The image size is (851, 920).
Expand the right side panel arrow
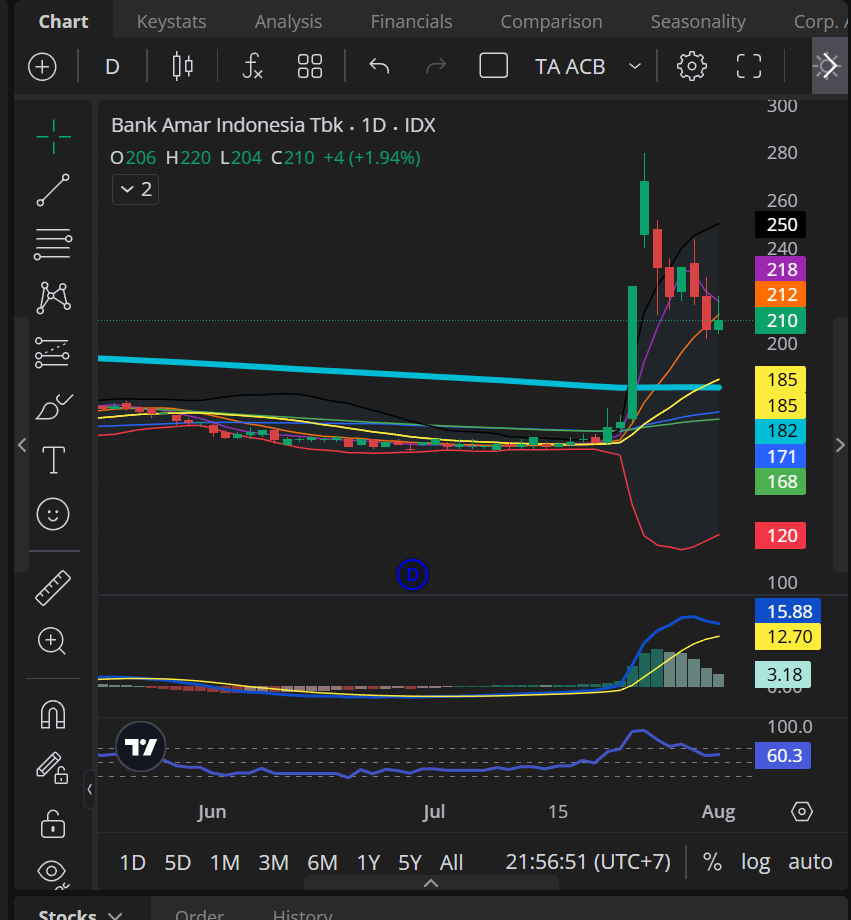coord(840,445)
